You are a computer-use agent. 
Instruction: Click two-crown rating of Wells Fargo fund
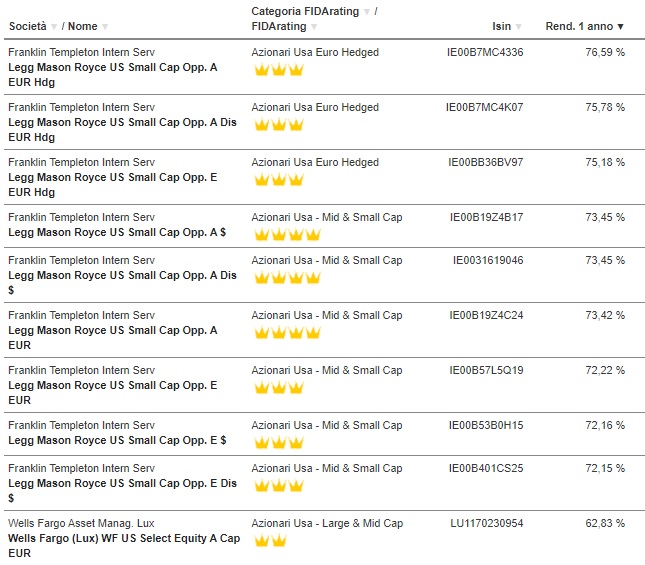pyautogui.click(x=270, y=540)
